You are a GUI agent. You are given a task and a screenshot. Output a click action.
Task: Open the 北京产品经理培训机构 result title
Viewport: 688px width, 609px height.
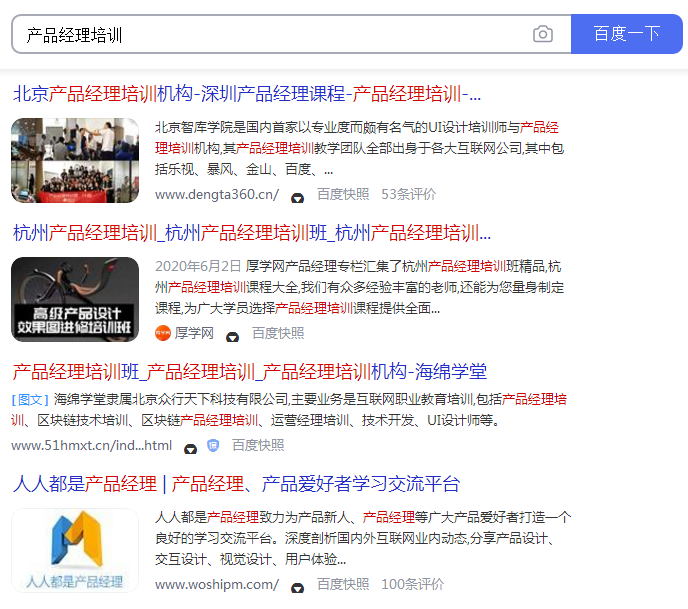point(247,94)
